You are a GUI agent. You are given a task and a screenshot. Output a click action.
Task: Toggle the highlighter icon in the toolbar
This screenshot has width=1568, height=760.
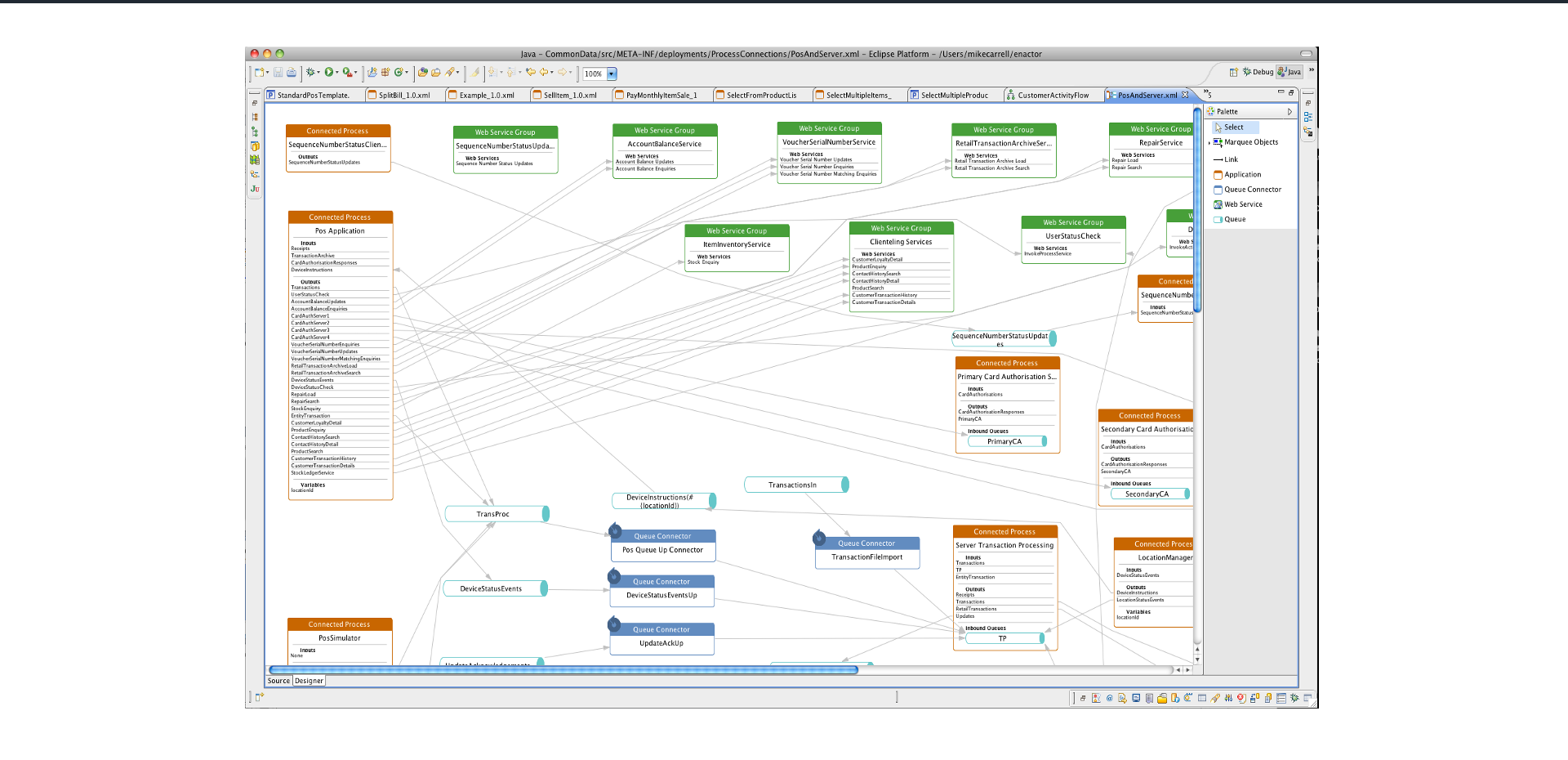coord(476,72)
